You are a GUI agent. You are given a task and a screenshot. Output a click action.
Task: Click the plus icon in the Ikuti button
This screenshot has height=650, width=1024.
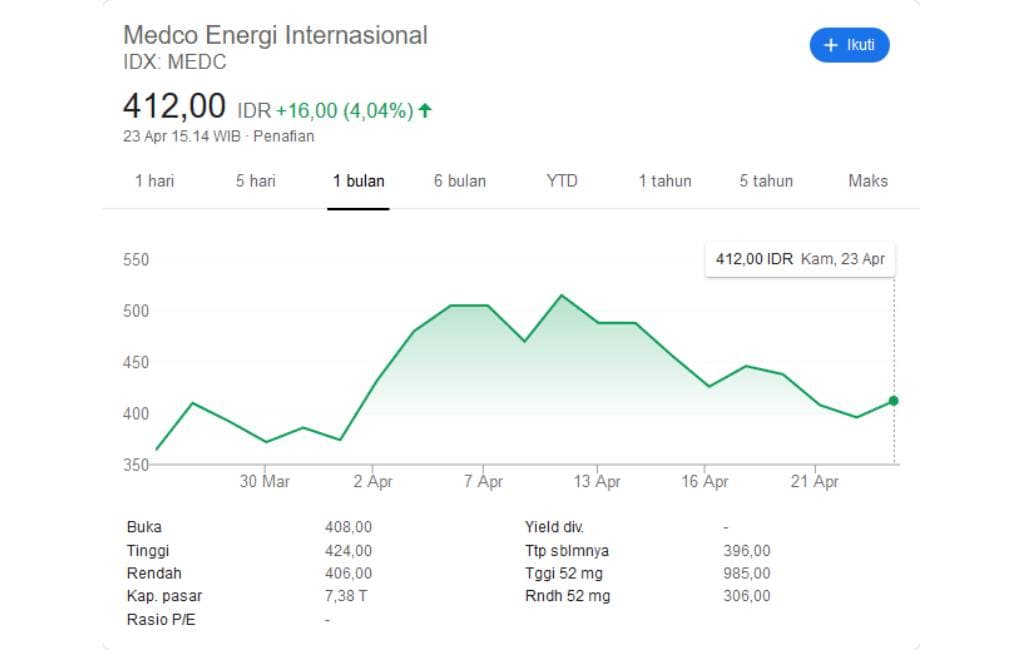(x=831, y=45)
